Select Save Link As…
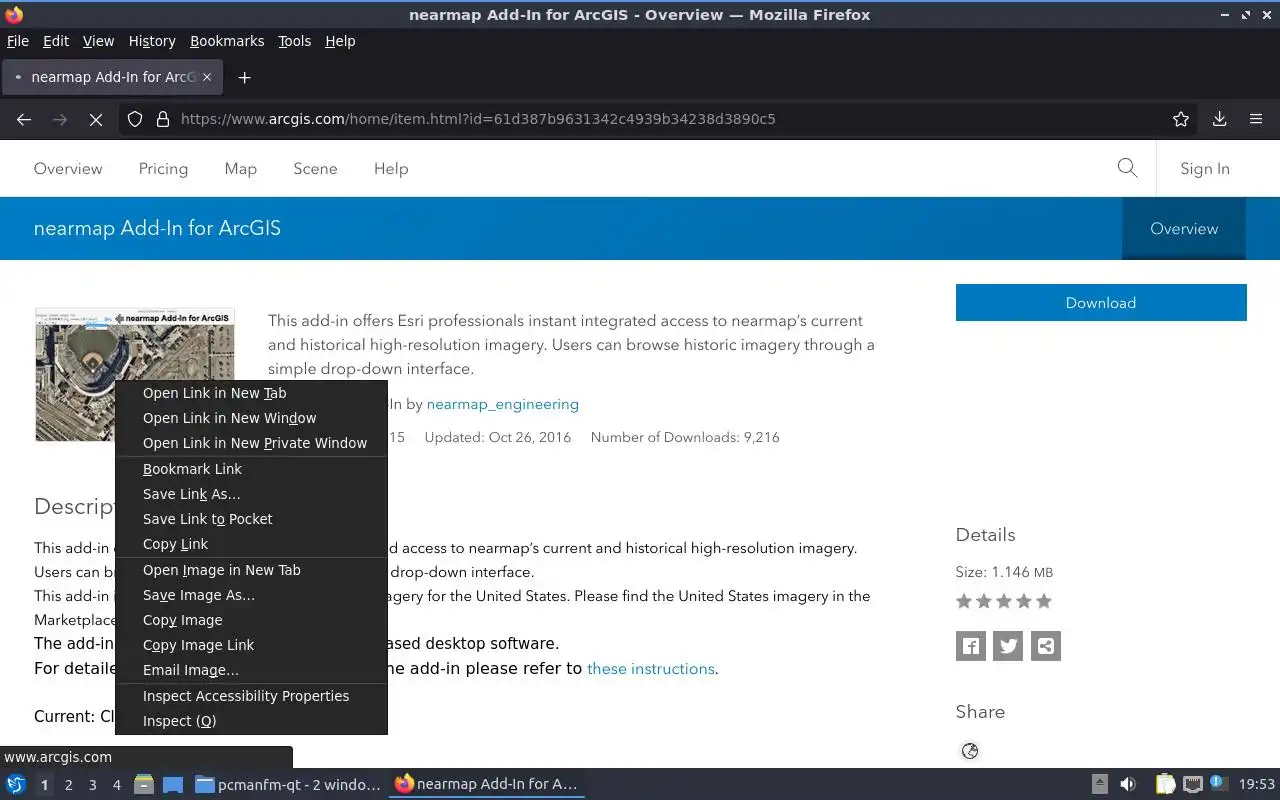Image resolution: width=1280 pixels, height=800 pixels. pyautogui.click(x=251, y=494)
